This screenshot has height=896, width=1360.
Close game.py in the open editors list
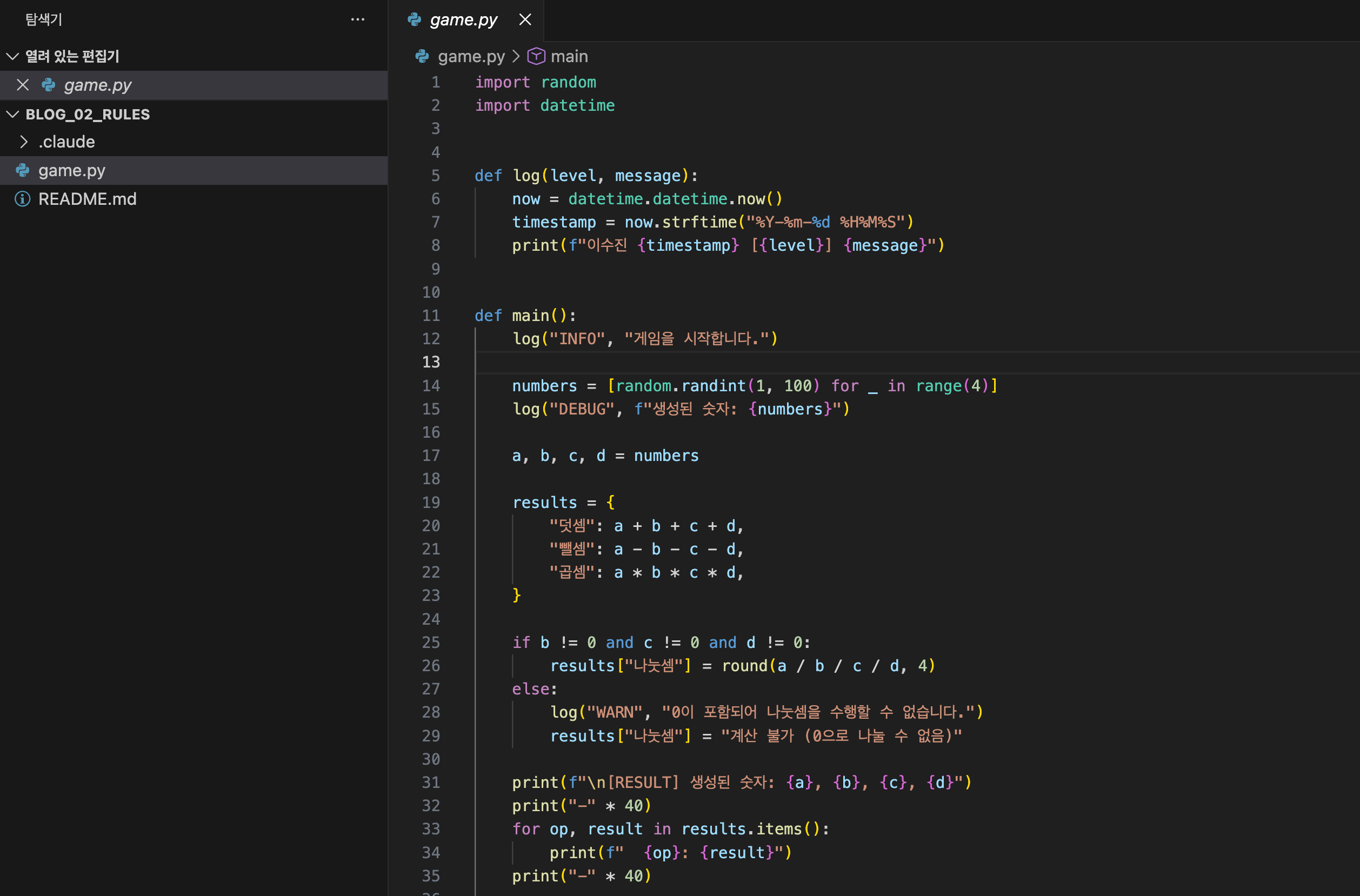click(23, 85)
